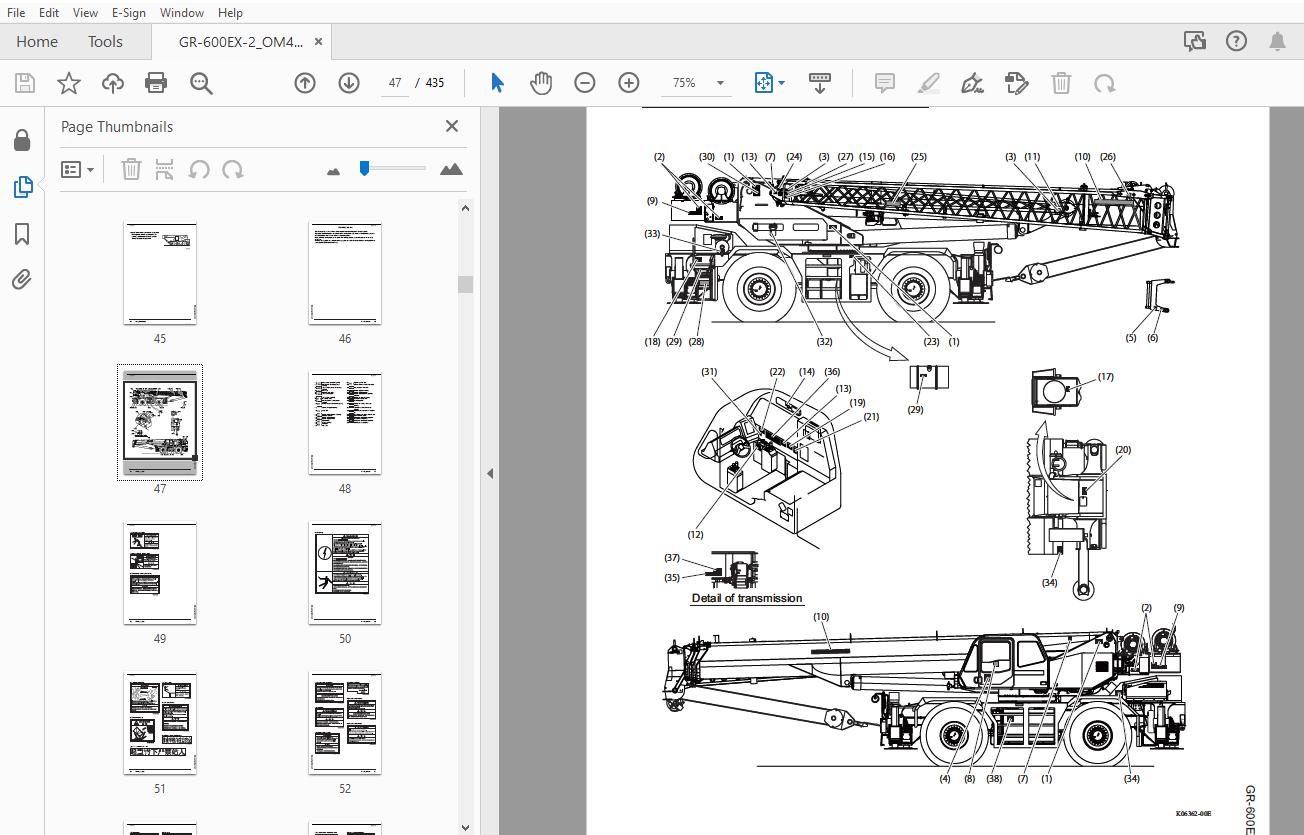The height and width of the screenshot is (835, 1304).
Task: Delete the thumbnail page with the panel trash icon
Action: pos(131,169)
